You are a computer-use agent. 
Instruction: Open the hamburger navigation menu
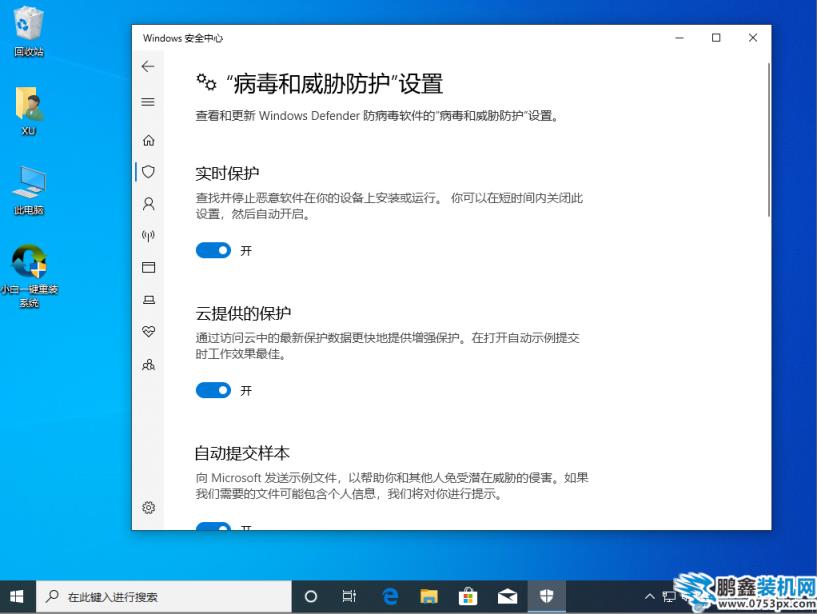pyautogui.click(x=148, y=102)
